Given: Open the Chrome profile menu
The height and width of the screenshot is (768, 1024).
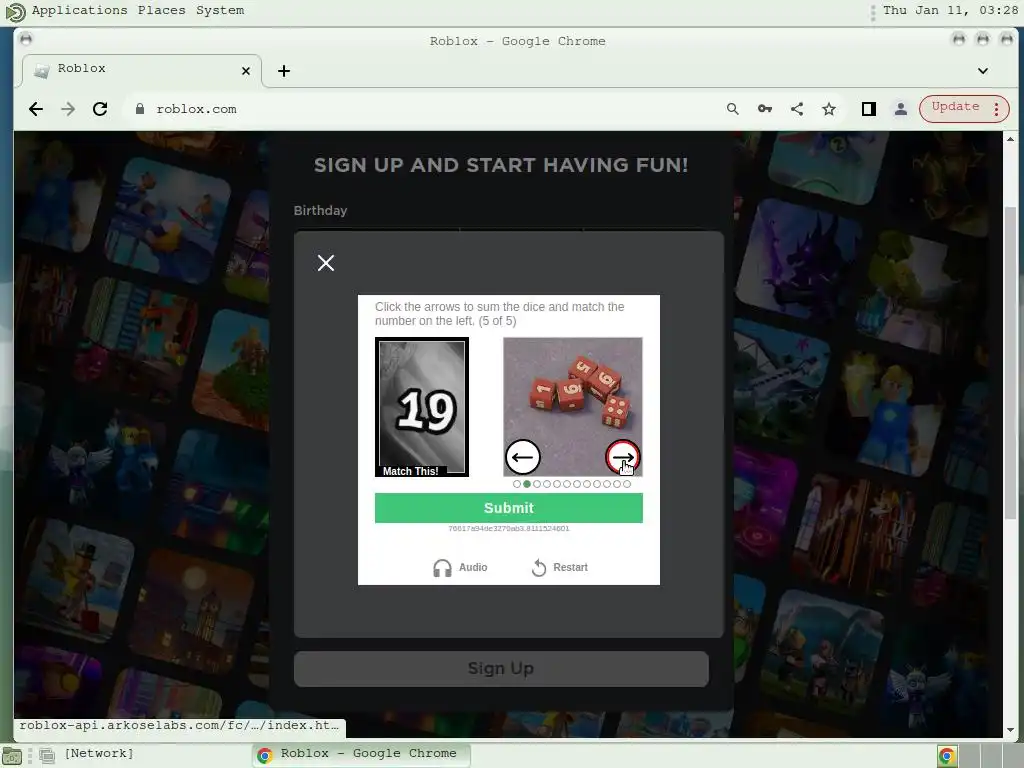Looking at the screenshot, I should pos(901,109).
